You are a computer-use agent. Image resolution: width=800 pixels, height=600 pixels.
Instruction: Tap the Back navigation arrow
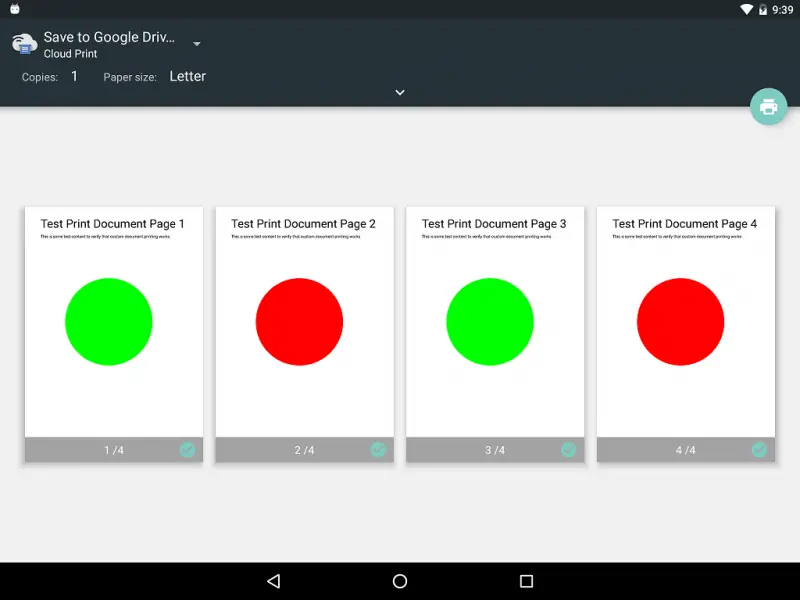[x=273, y=581]
